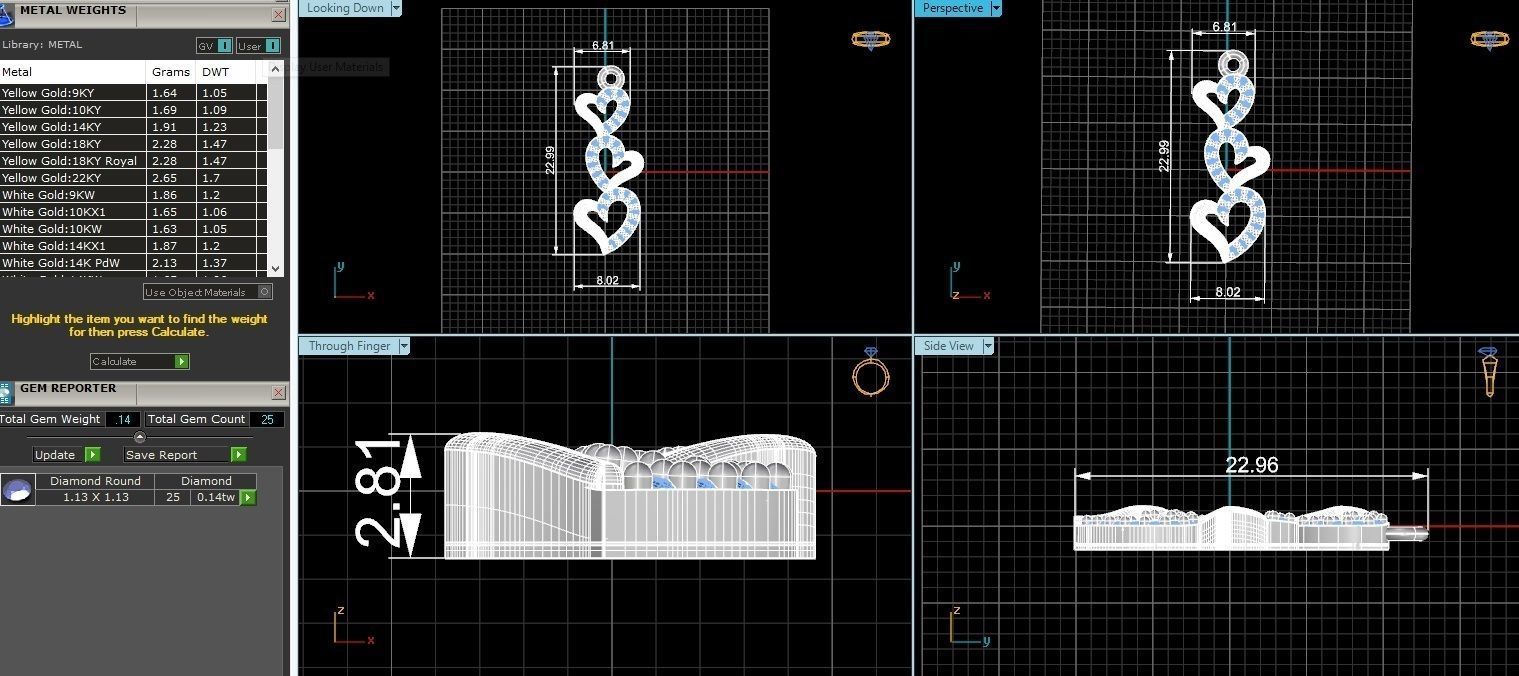1519x676 pixels.
Task: Select the White Gold:9KW row
Action: pos(133,195)
